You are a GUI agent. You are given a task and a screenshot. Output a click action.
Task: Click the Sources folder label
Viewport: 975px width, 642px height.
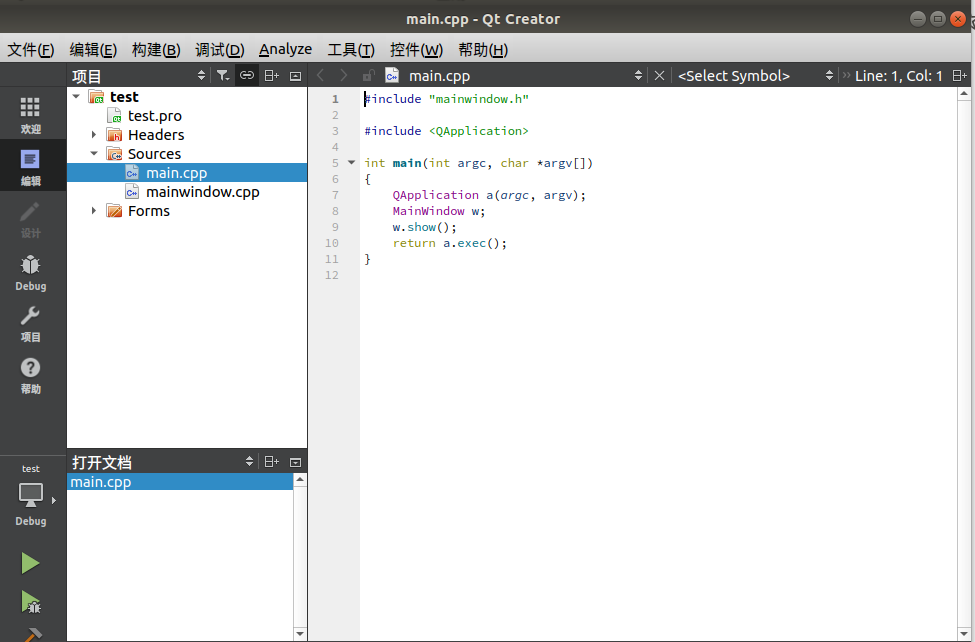pos(154,153)
